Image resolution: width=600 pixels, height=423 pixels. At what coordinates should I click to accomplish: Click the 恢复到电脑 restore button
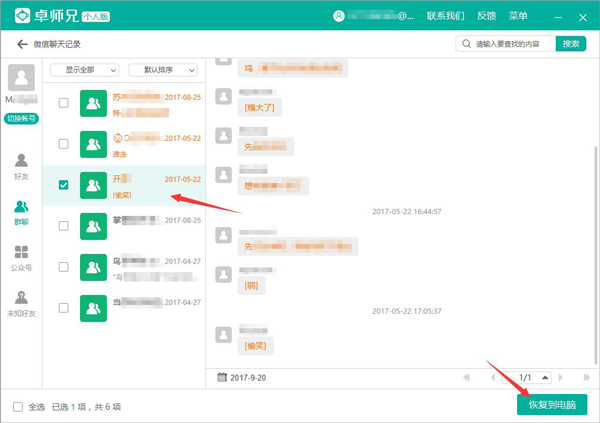pos(552,405)
